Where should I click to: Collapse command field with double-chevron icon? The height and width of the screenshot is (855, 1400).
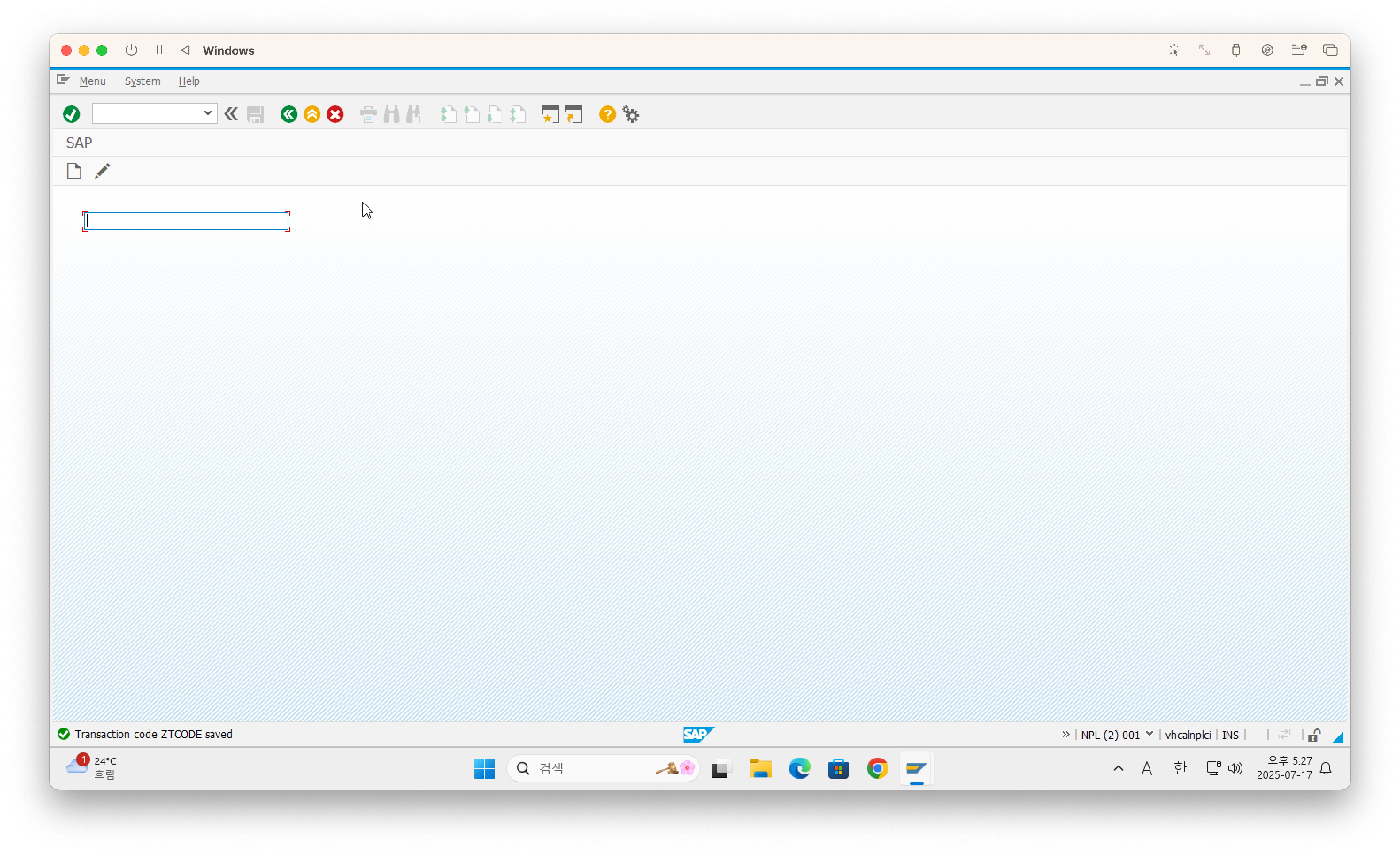[231, 114]
